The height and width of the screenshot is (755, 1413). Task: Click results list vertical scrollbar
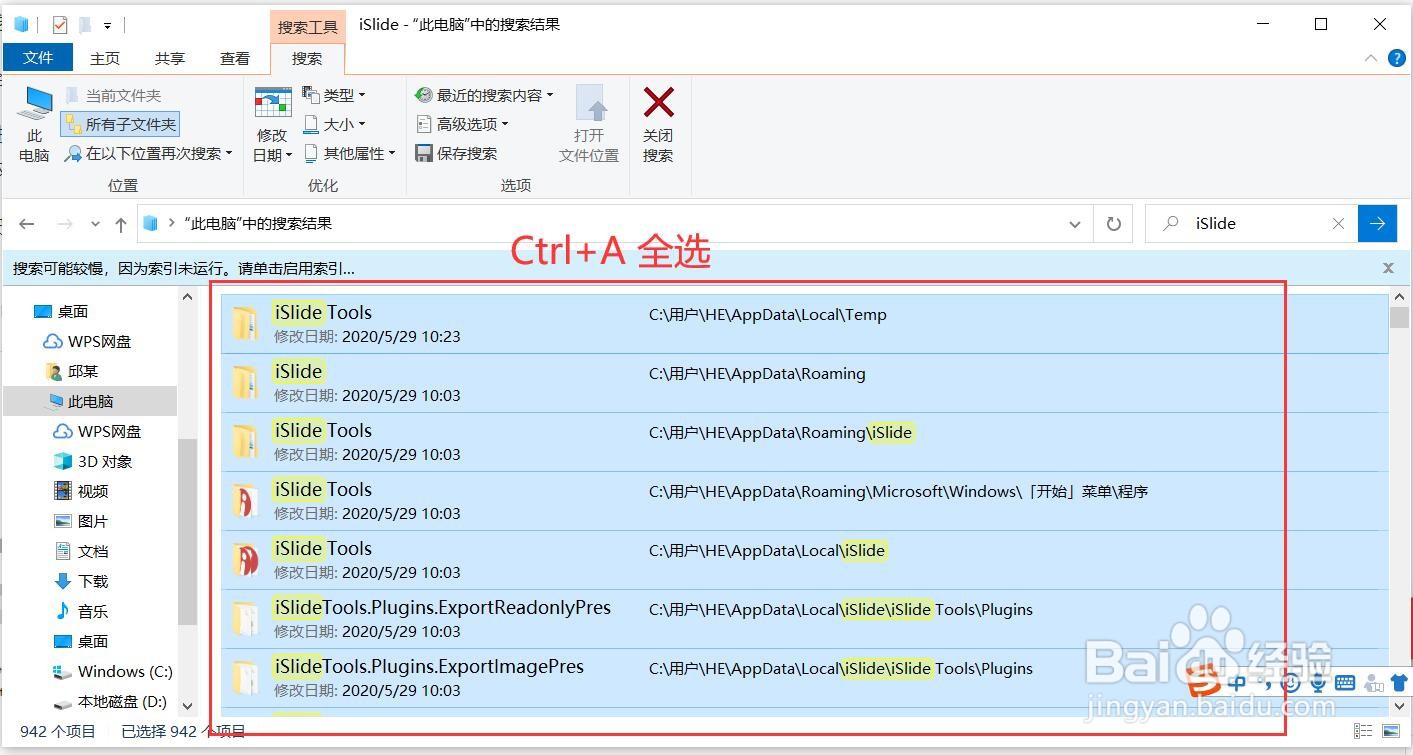click(1399, 500)
